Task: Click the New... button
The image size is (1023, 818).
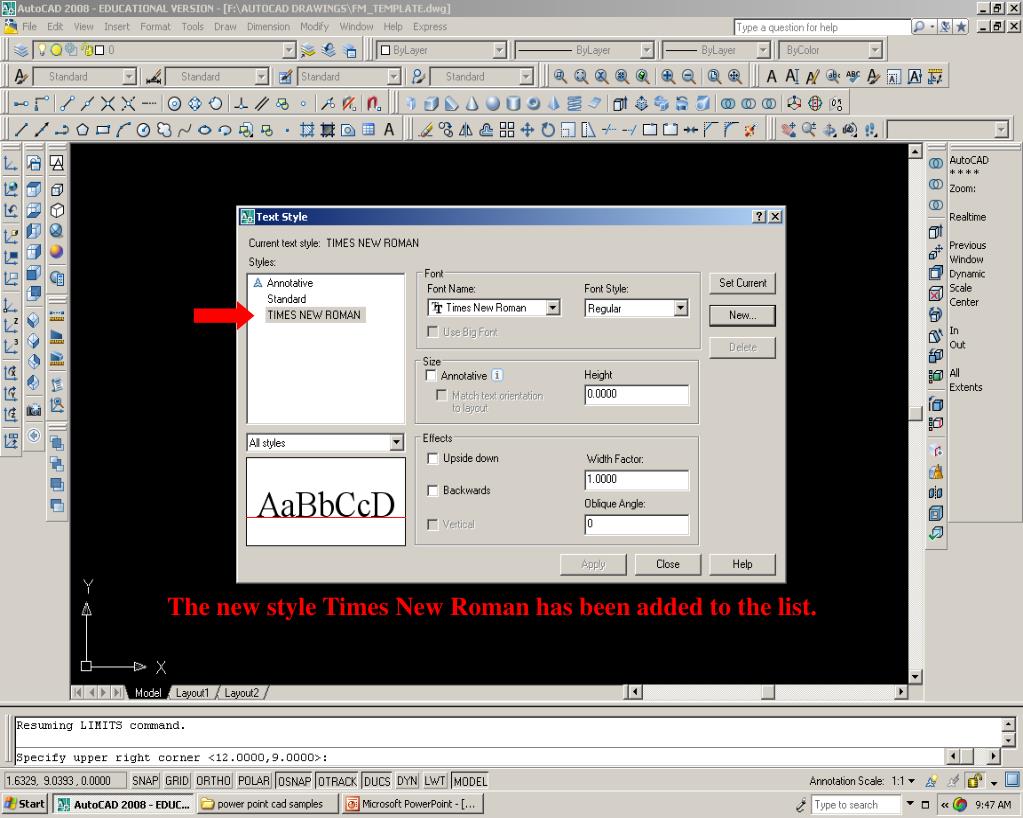Action: point(742,315)
